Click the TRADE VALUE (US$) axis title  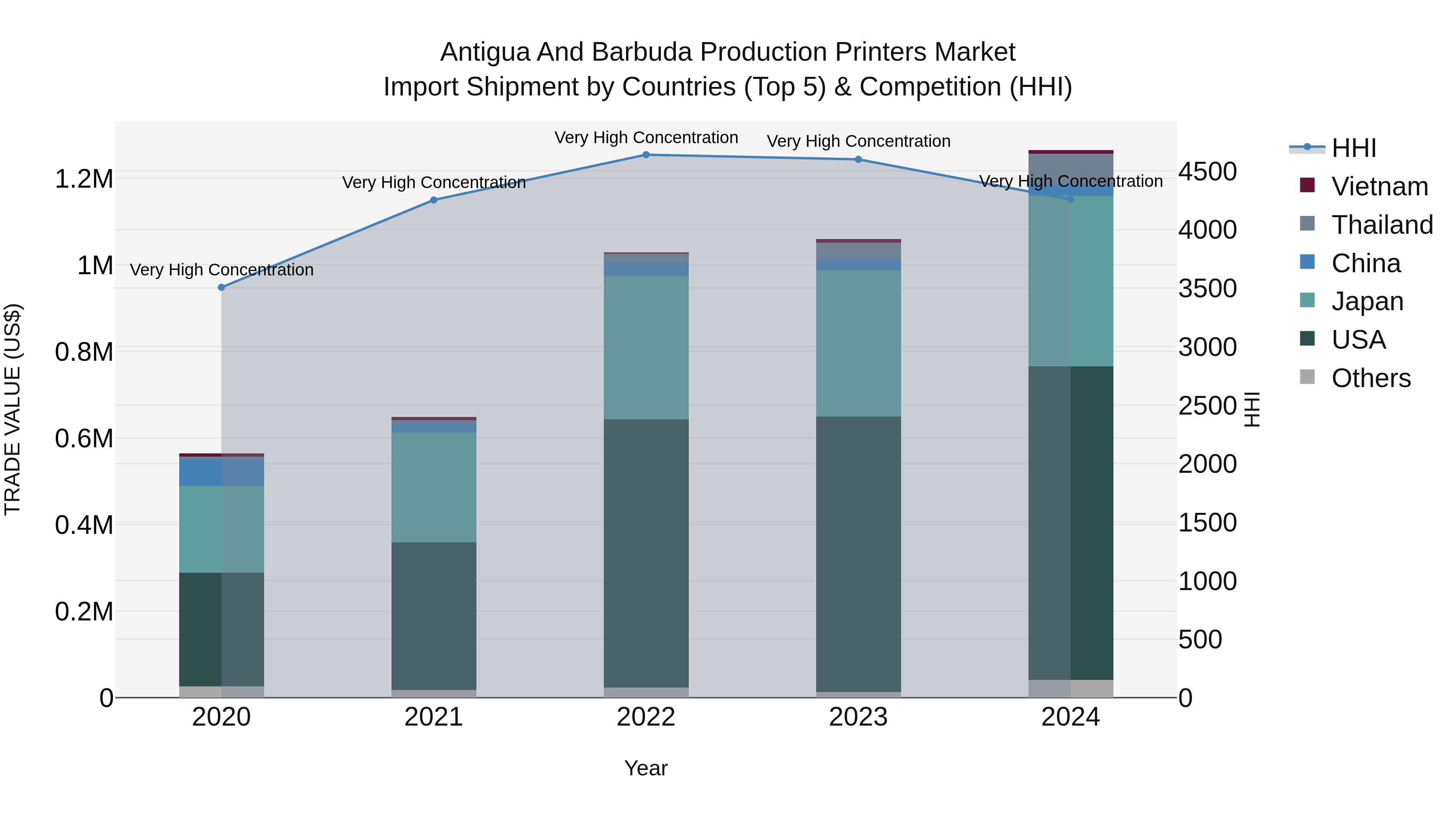[x=13, y=409]
